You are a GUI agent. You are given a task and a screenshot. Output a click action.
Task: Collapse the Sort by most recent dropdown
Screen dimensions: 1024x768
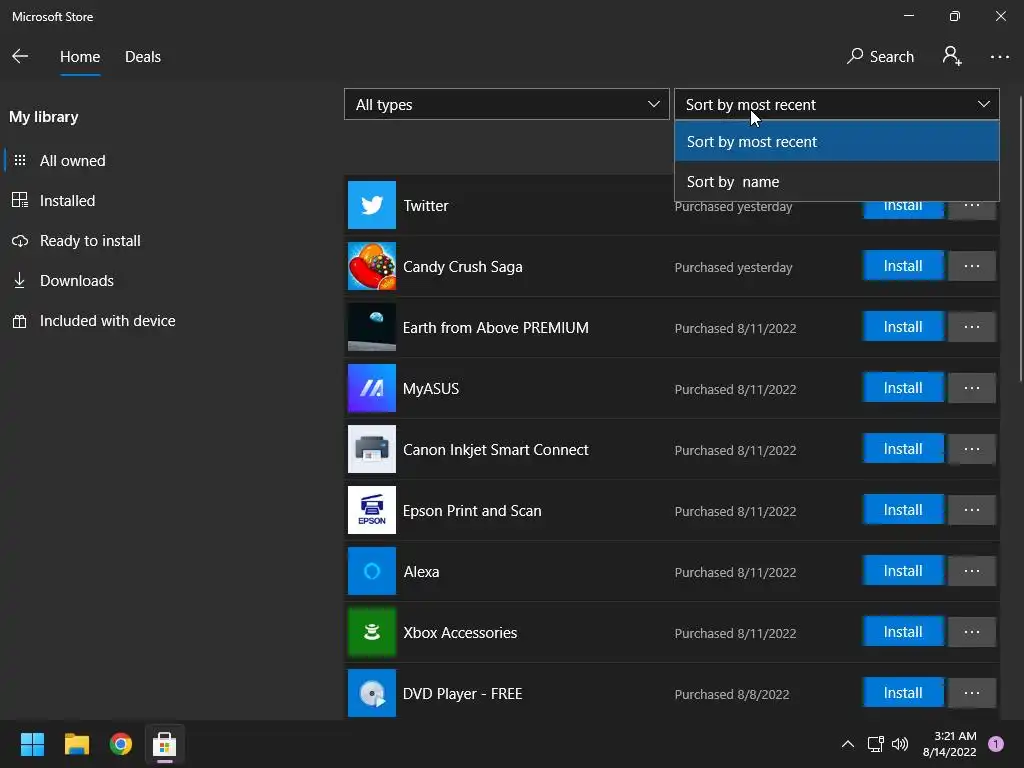click(x=837, y=104)
